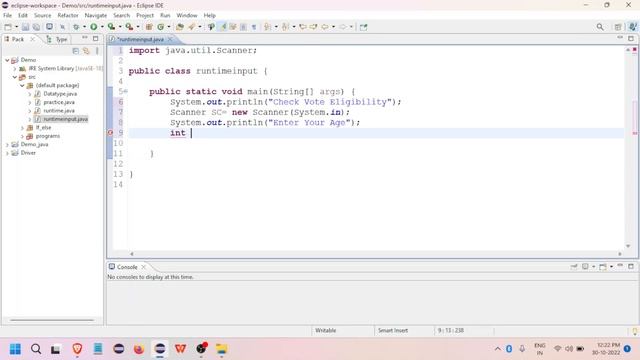Open the File menu
This screenshot has height=360, width=640.
(x=7, y=15)
